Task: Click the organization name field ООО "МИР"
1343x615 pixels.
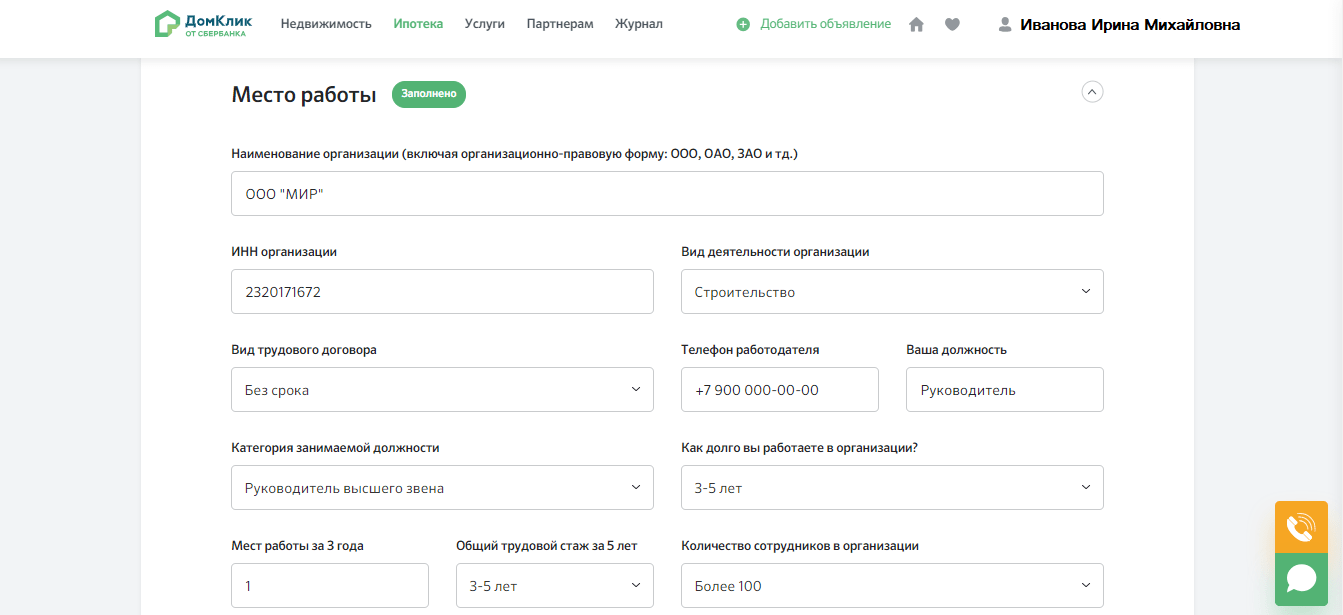Action: [x=667, y=194]
